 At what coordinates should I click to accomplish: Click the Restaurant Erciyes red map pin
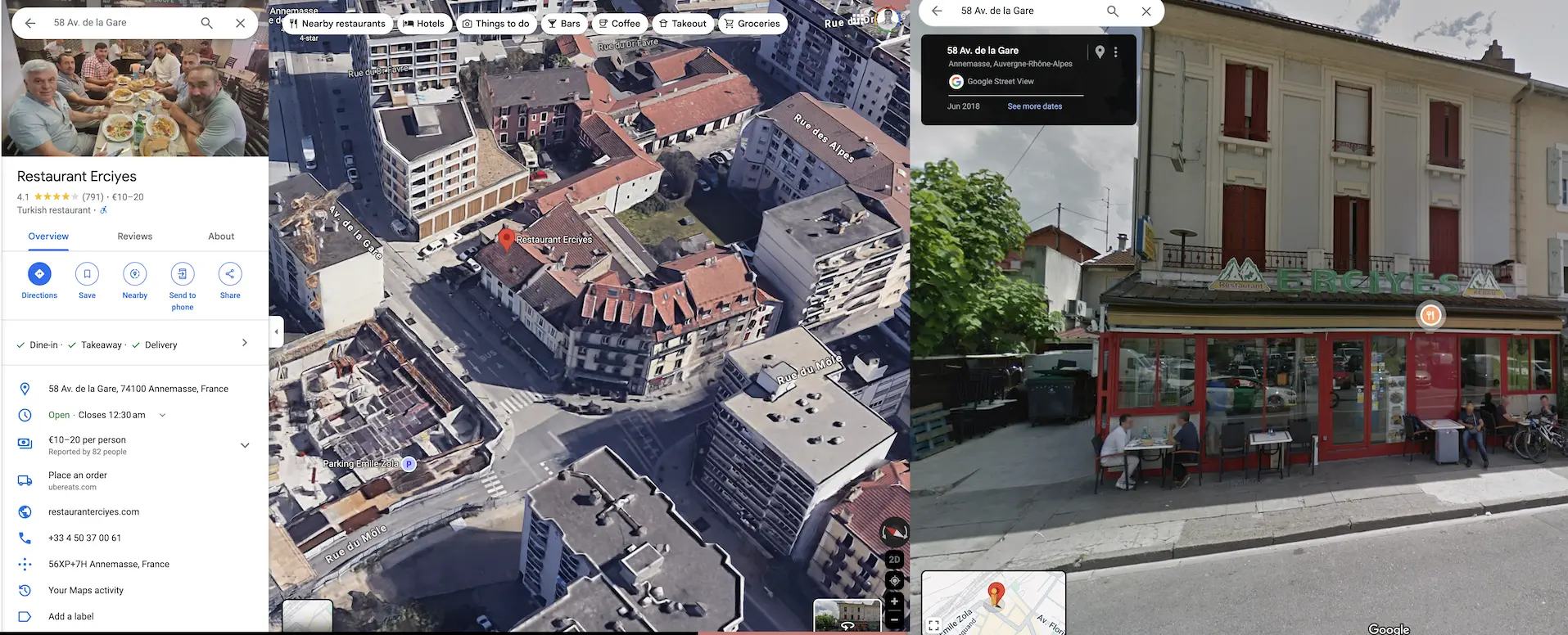[x=506, y=239]
